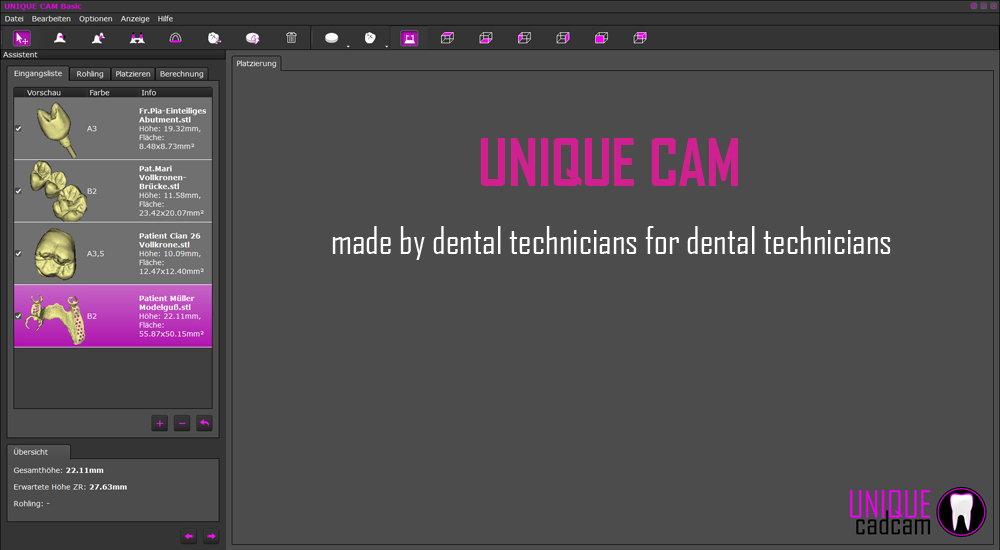The image size is (1000, 550).
Task: Select the pointer/move selection tool
Action: [x=22, y=38]
